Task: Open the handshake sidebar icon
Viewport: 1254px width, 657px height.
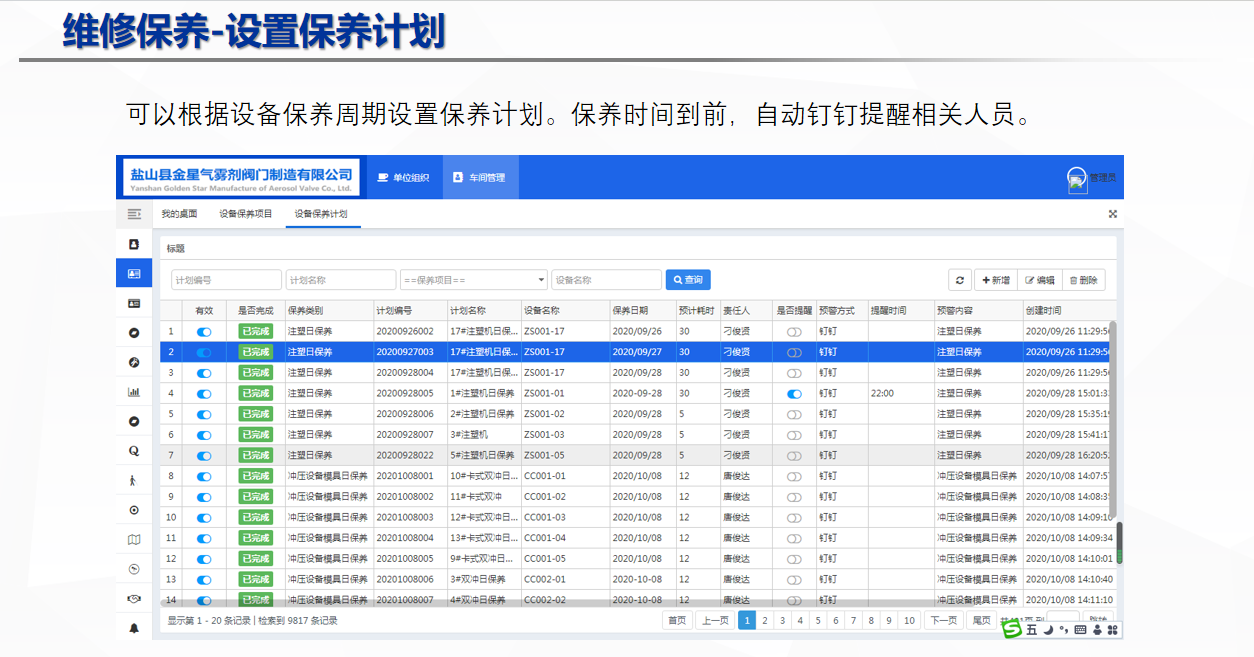Action: [x=134, y=598]
